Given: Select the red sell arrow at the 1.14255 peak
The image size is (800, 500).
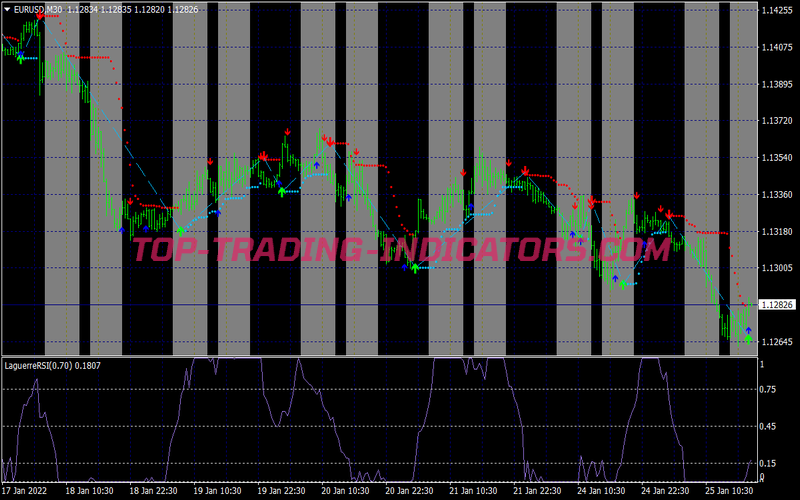Looking at the screenshot, I should 40,16.
